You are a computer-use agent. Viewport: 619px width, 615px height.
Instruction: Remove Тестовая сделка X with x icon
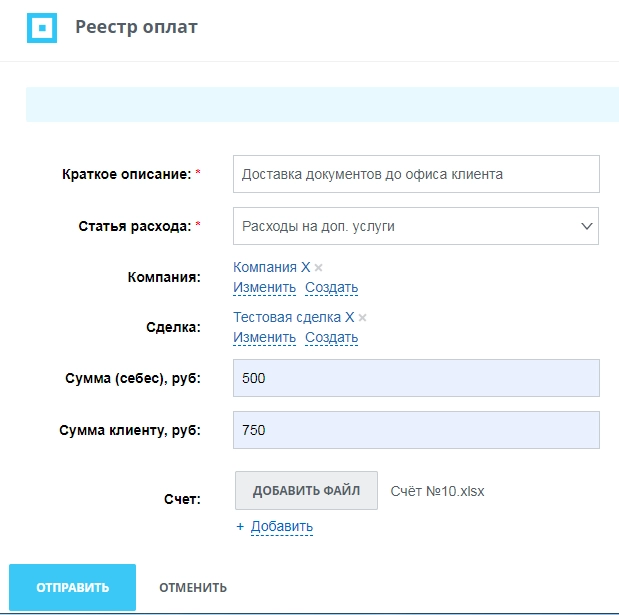(x=363, y=318)
